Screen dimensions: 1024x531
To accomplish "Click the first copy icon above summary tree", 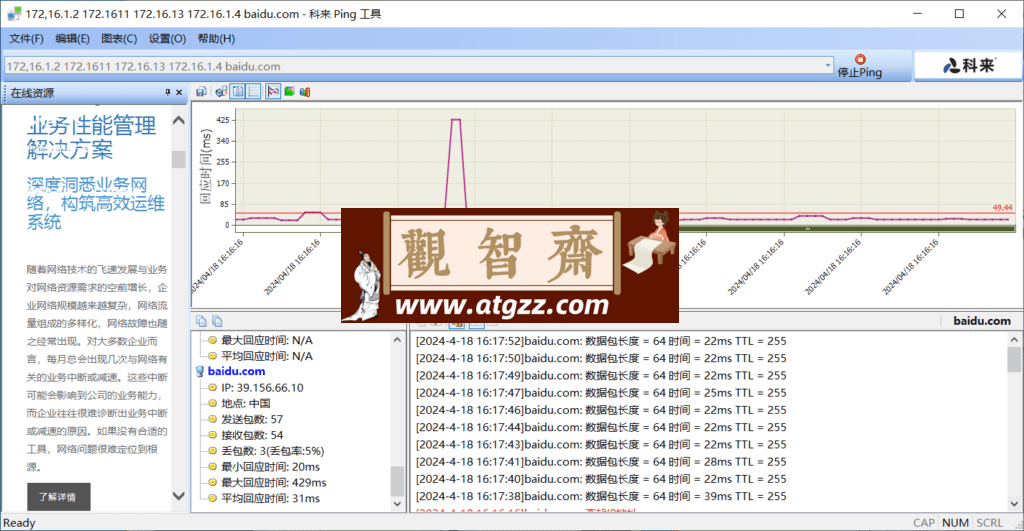I will 201,321.
